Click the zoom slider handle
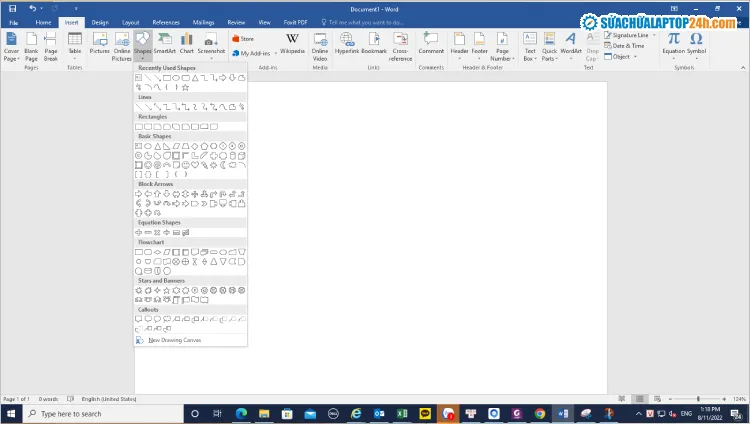Viewport: 750px width, 424px height. click(x=698, y=399)
